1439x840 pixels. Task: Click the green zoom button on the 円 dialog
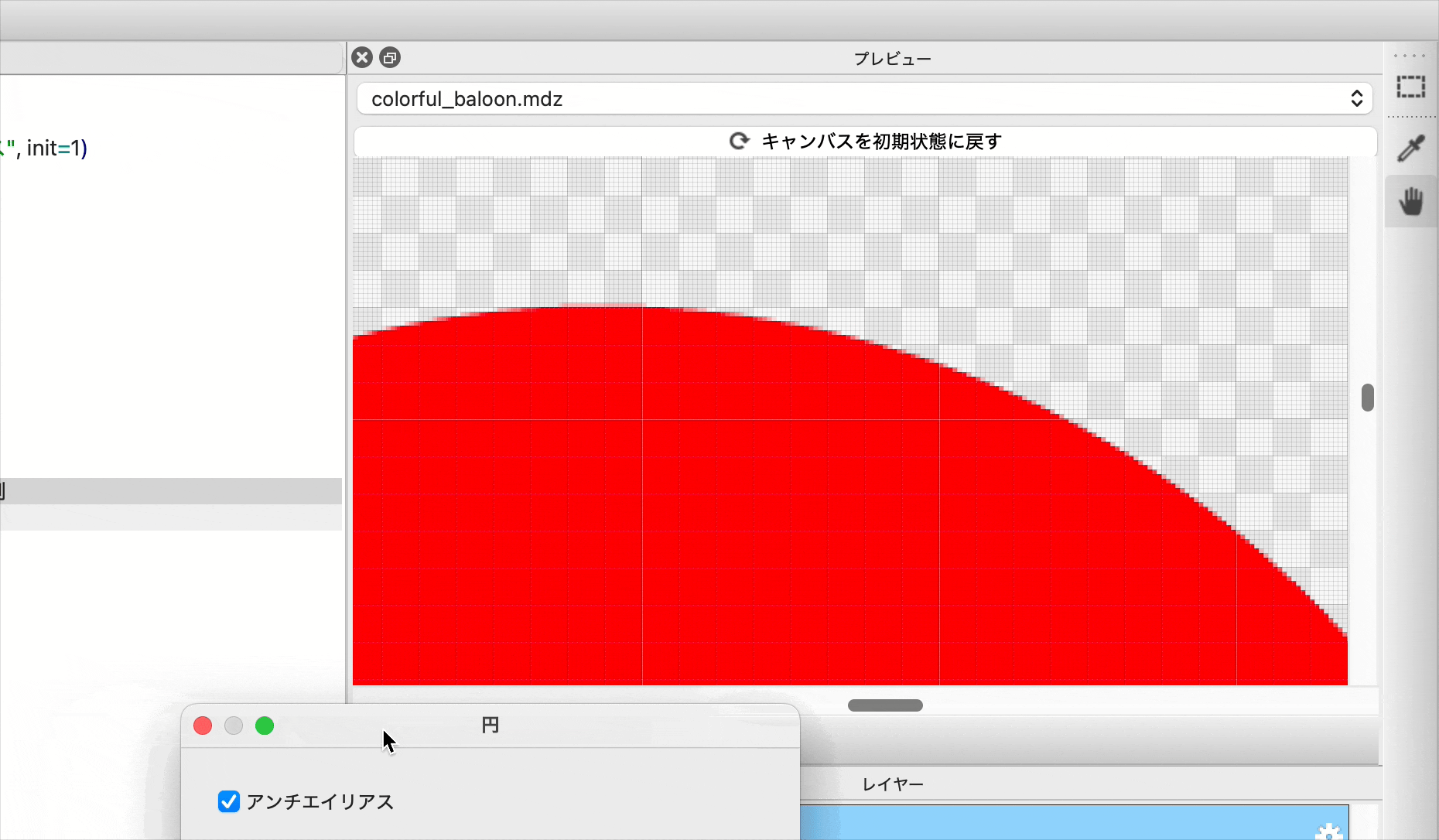pos(265,726)
